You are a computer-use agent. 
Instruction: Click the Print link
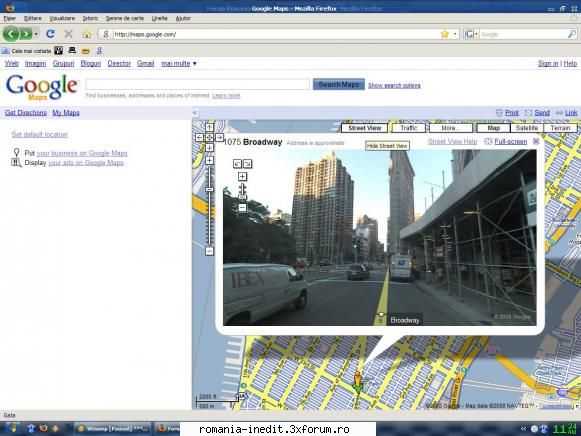512,113
